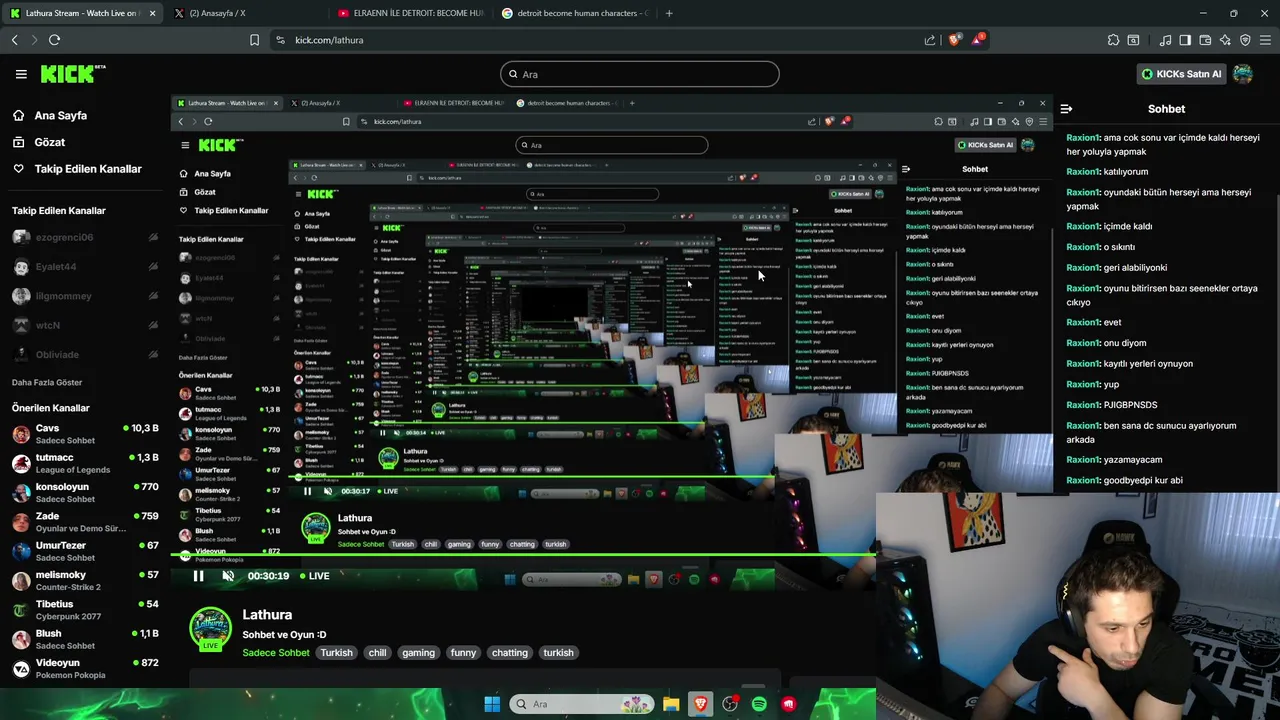
Task: Open the Brave Wallet icon
Action: pos(1205,40)
